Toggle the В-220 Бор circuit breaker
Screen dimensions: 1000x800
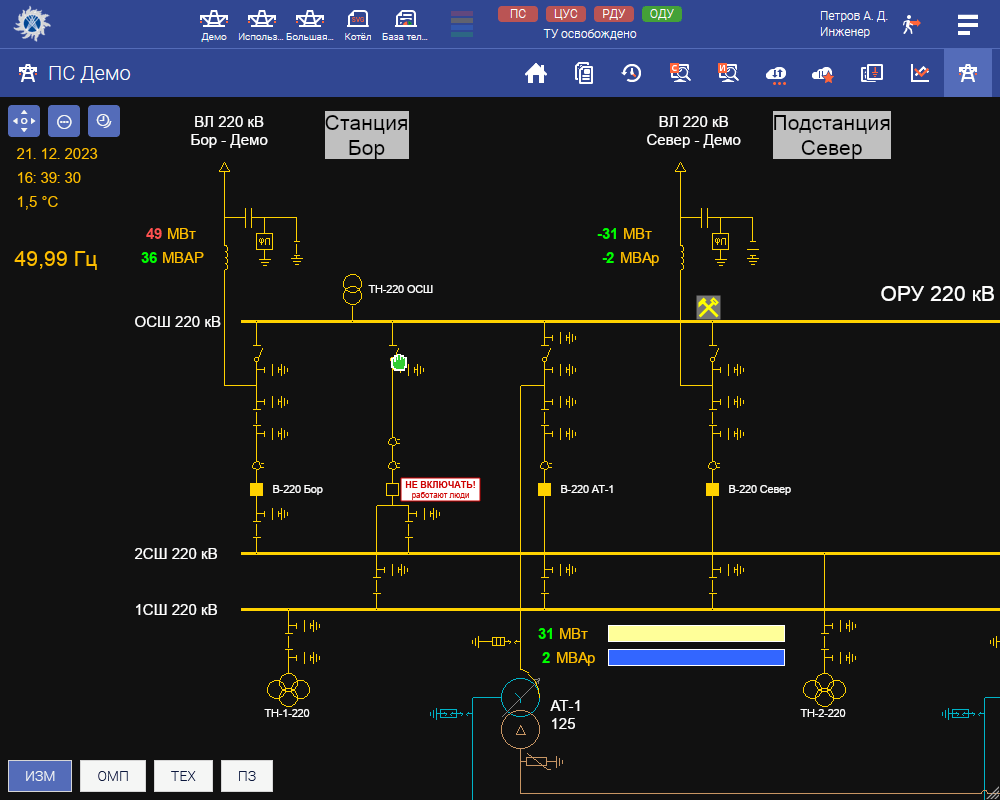257,490
